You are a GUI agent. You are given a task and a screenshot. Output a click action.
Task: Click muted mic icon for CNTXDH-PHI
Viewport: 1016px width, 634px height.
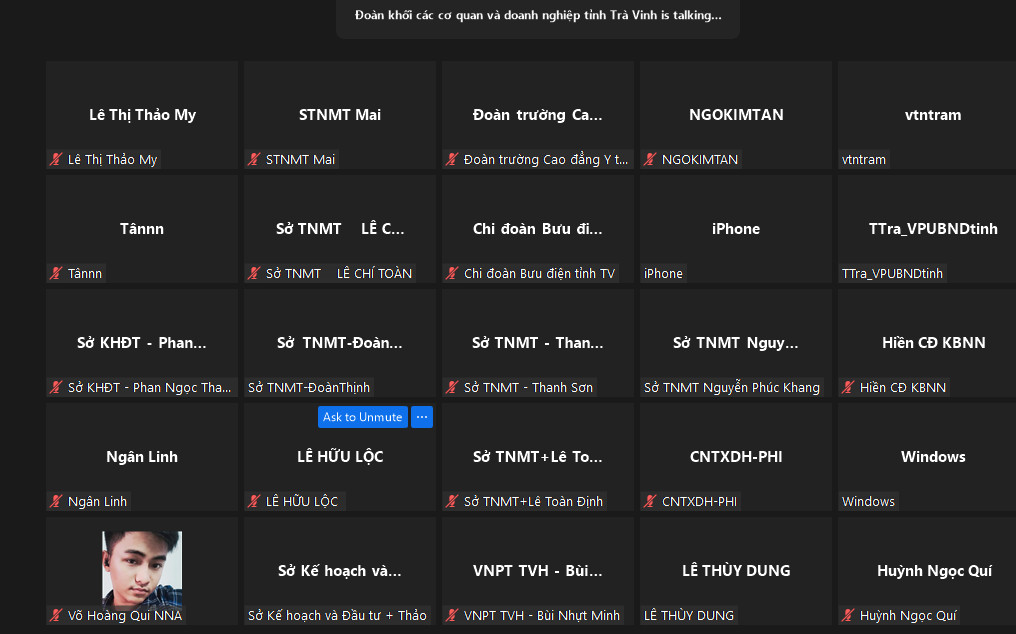tap(651, 502)
